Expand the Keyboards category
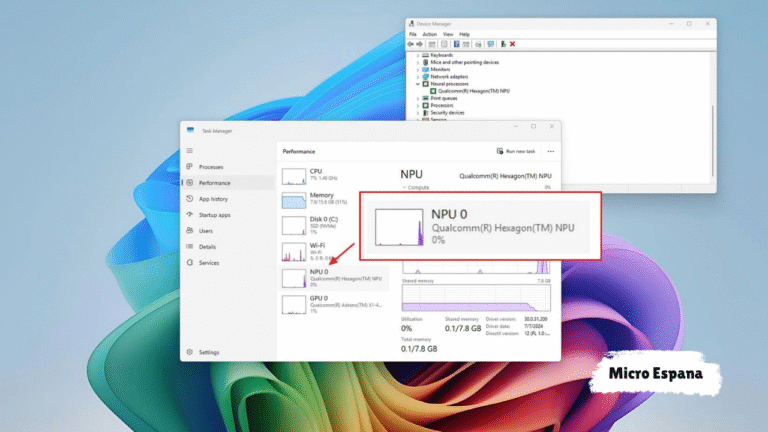The height and width of the screenshot is (432, 768). pyautogui.click(x=418, y=55)
